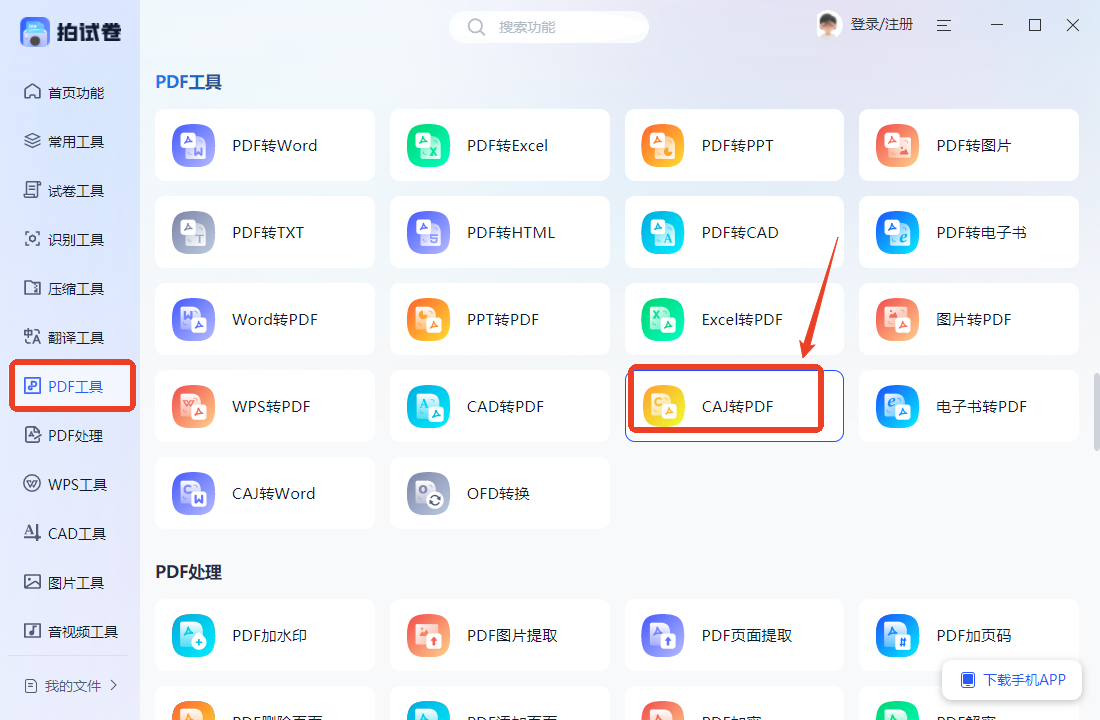Select the PDF加页码 tool
The width and height of the screenshot is (1100, 720).
click(x=967, y=635)
